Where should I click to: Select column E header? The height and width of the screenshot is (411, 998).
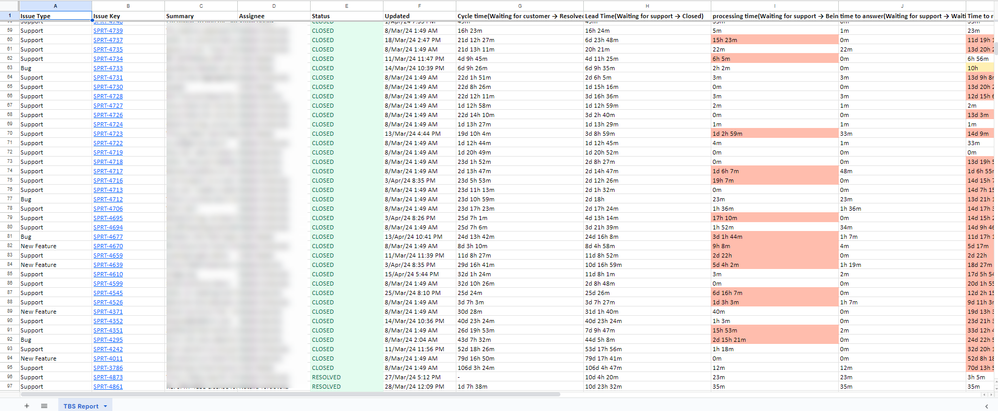click(x=346, y=5)
